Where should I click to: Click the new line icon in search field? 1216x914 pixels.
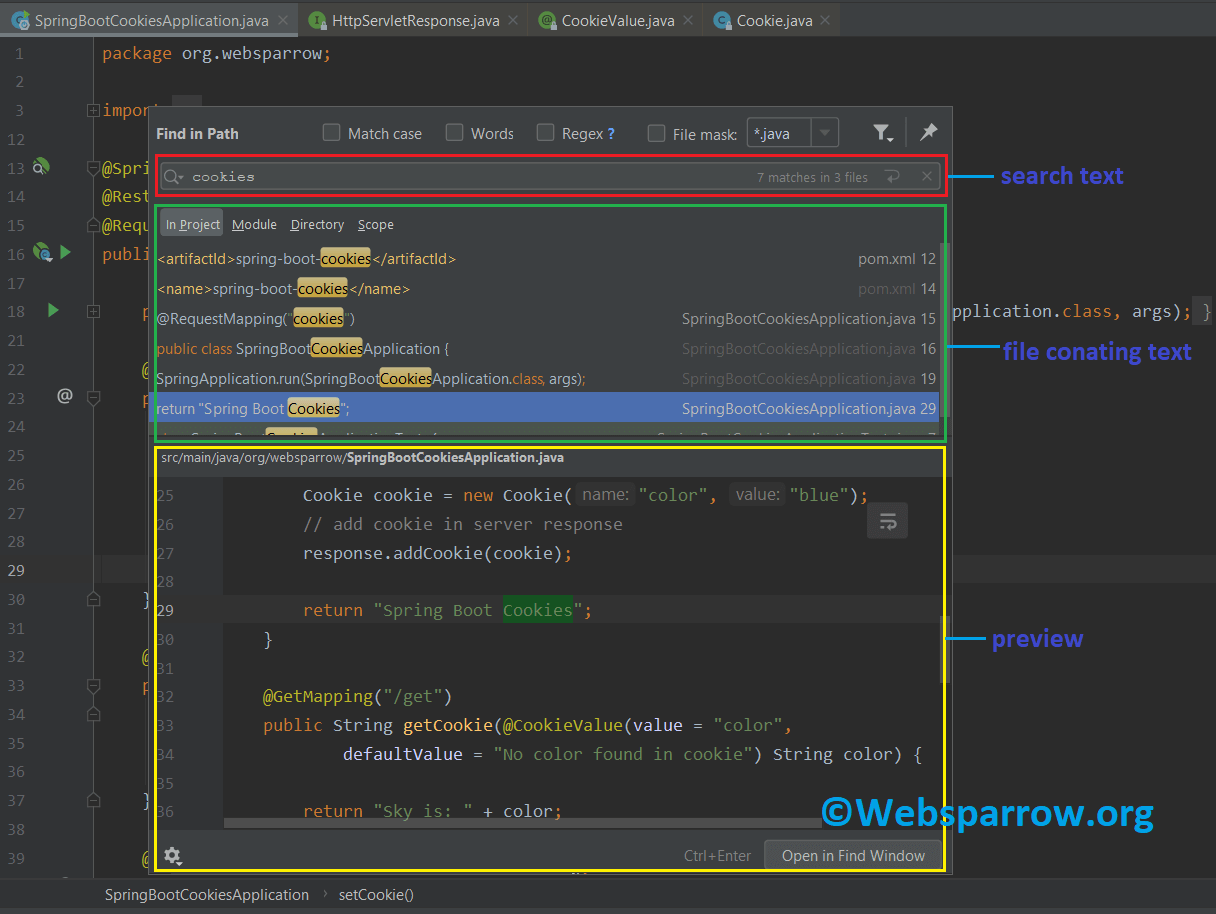tap(891, 176)
